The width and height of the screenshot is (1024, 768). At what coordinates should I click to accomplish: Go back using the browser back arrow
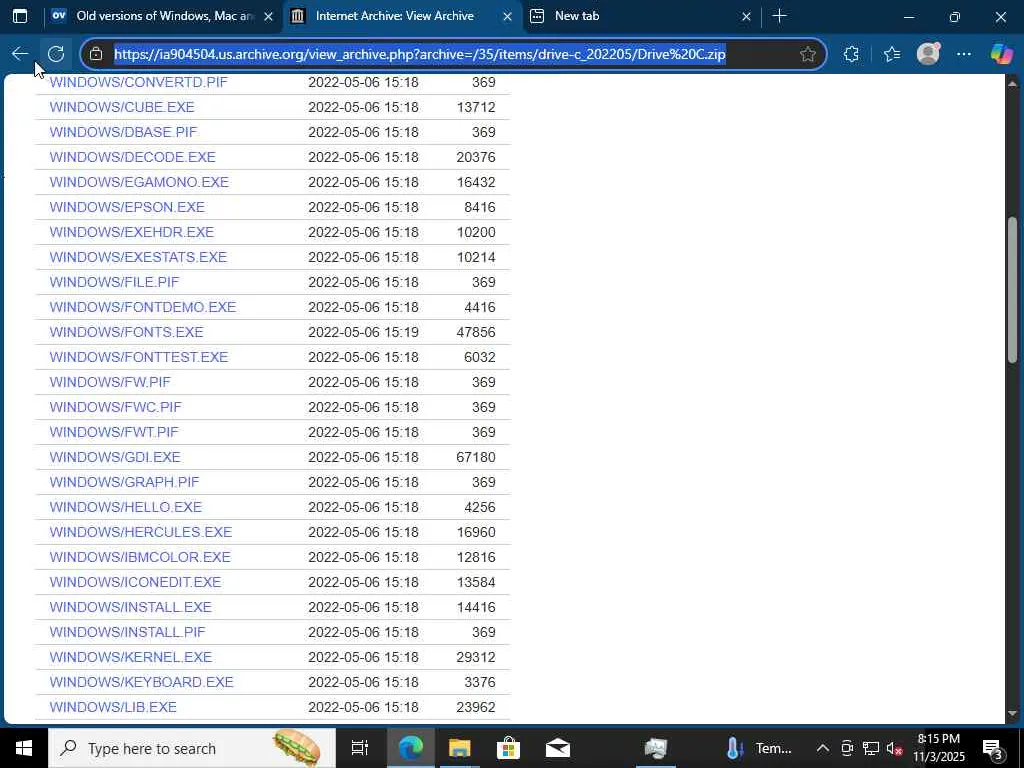pos(20,54)
